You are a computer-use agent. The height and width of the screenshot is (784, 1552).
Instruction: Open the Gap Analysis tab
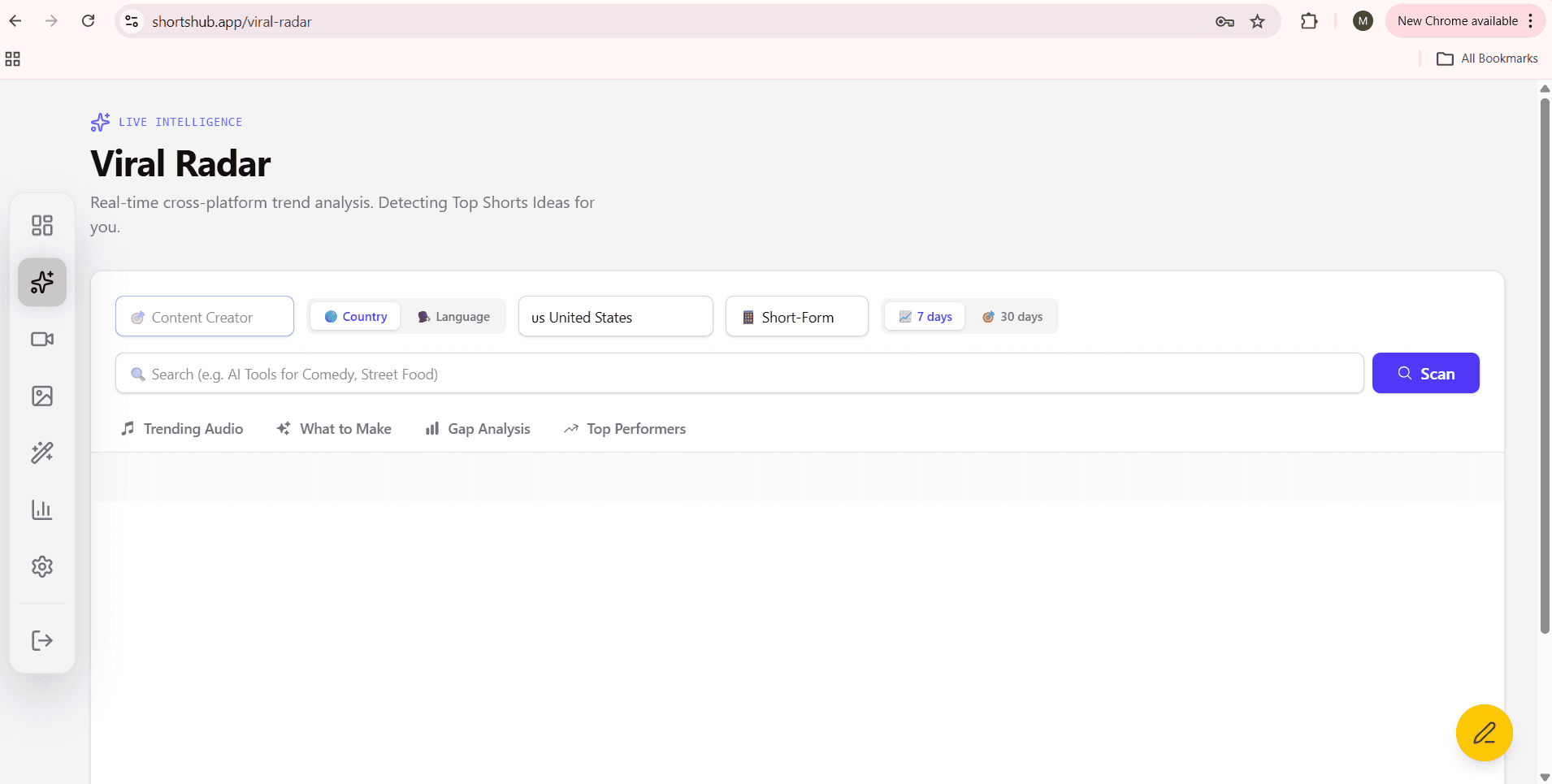pos(478,429)
